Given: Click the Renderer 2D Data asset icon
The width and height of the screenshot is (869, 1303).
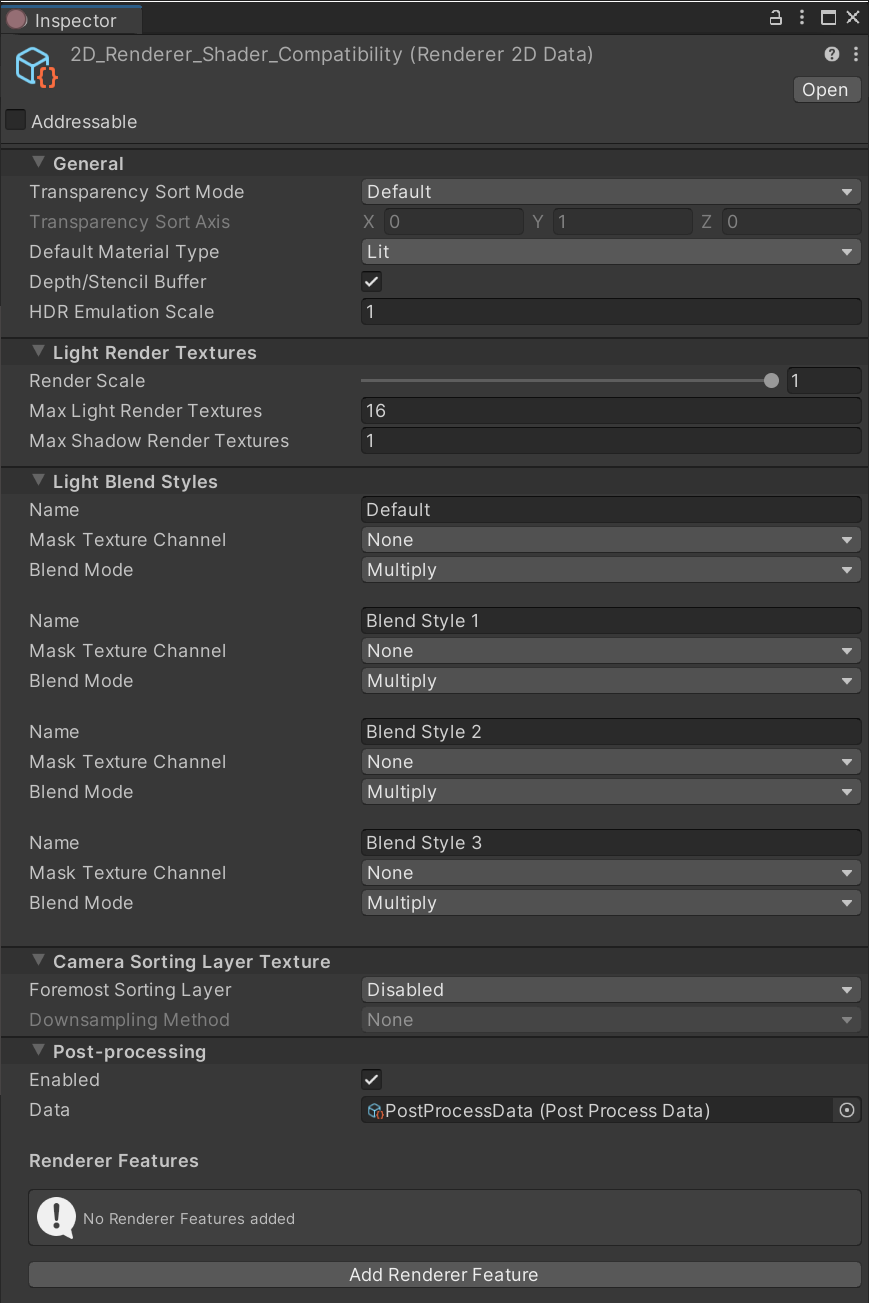Looking at the screenshot, I should [x=33, y=66].
